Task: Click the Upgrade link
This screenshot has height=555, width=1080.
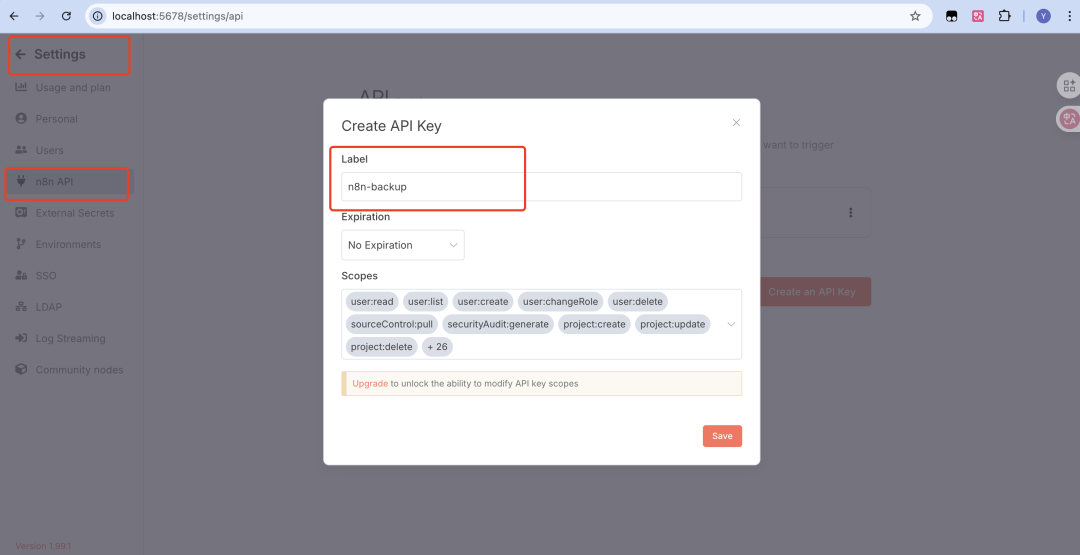Action: [x=370, y=384]
